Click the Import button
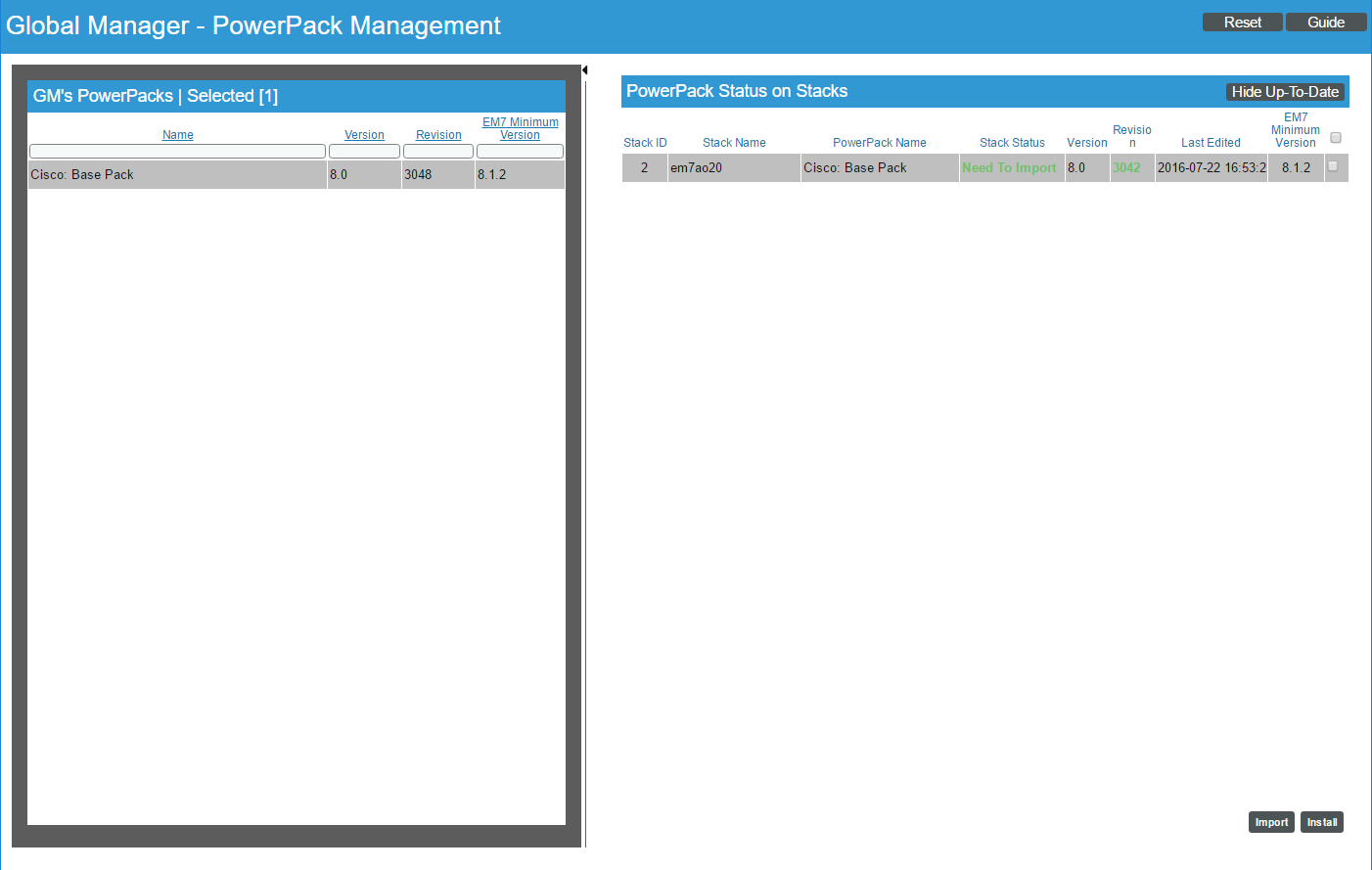Screen dimensions: 1372x870 click(x=1270, y=822)
